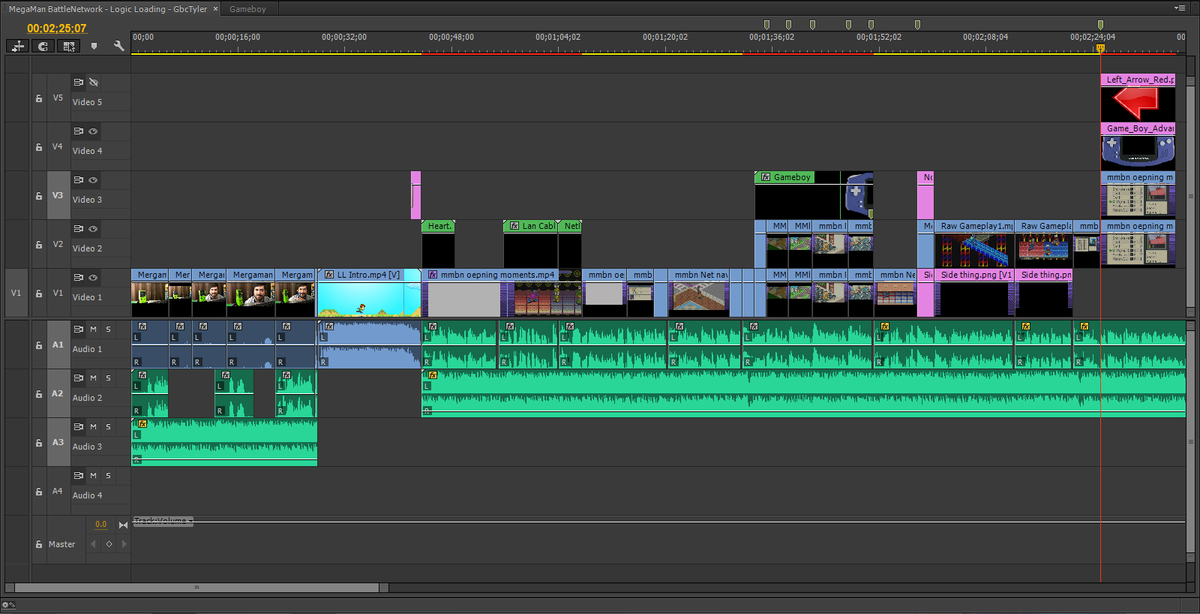Image resolution: width=1200 pixels, height=614 pixels.
Task: Toggle V3 track targeting button
Action: pyautogui.click(x=58, y=196)
